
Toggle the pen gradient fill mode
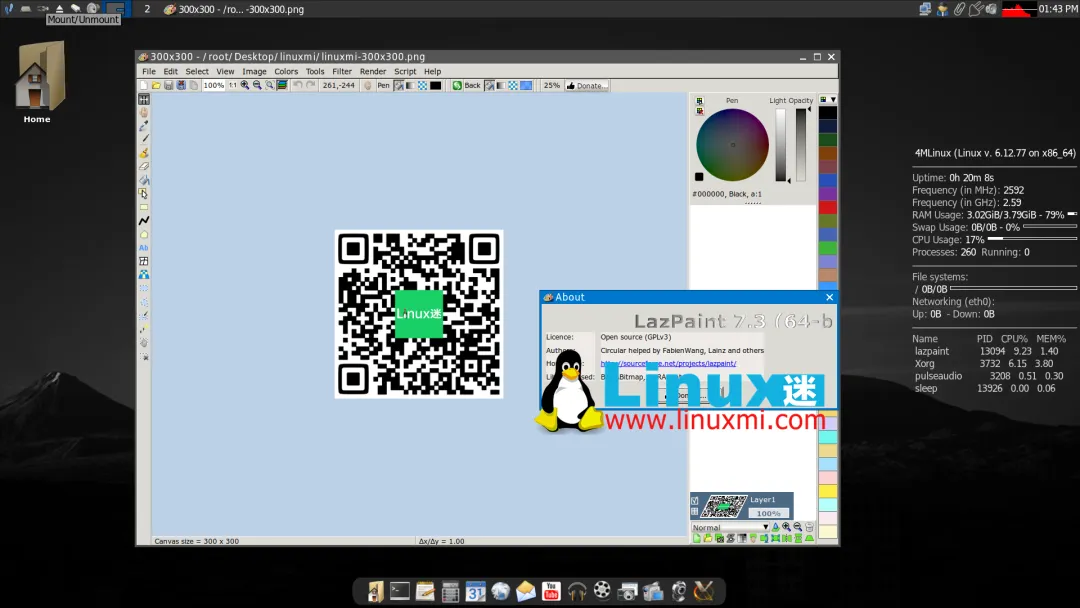pyautogui.click(x=411, y=85)
